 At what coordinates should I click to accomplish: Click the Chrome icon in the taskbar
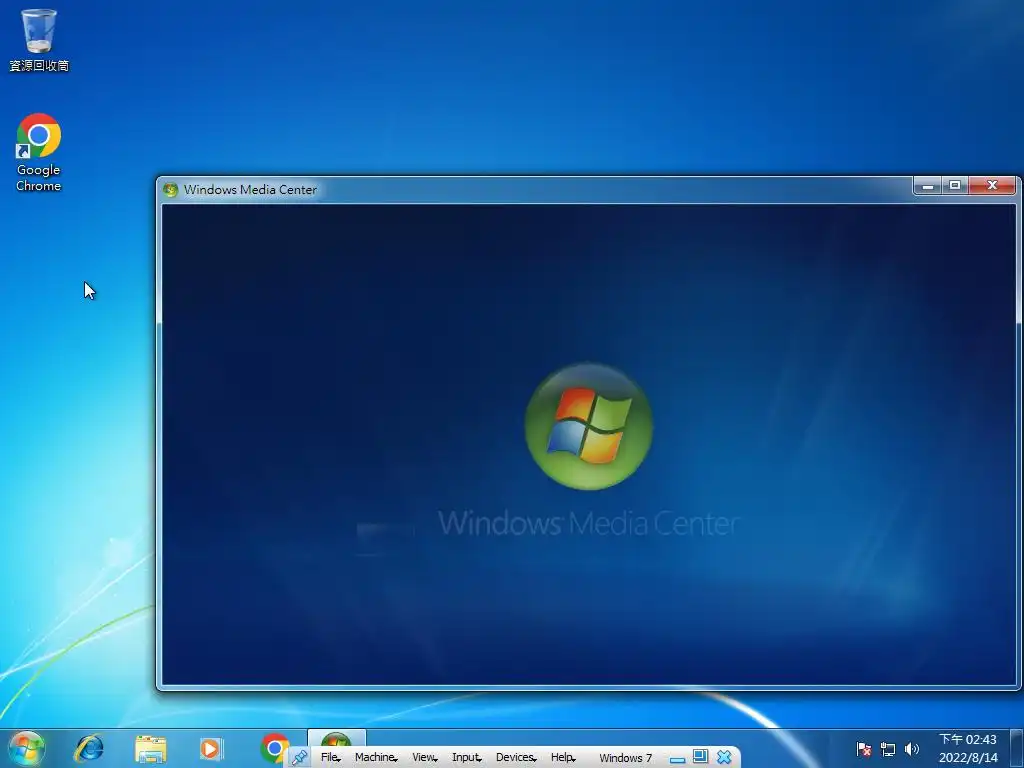tap(274, 748)
